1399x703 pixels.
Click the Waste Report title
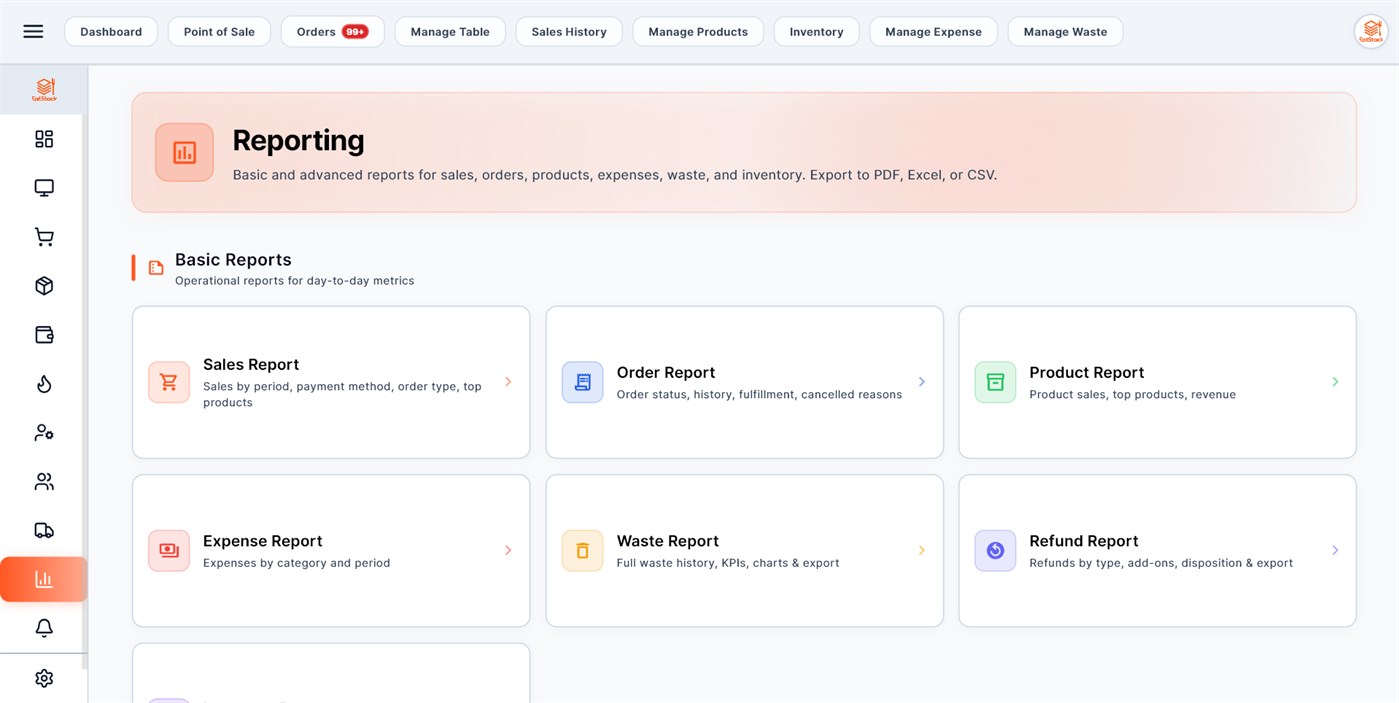[x=668, y=541]
